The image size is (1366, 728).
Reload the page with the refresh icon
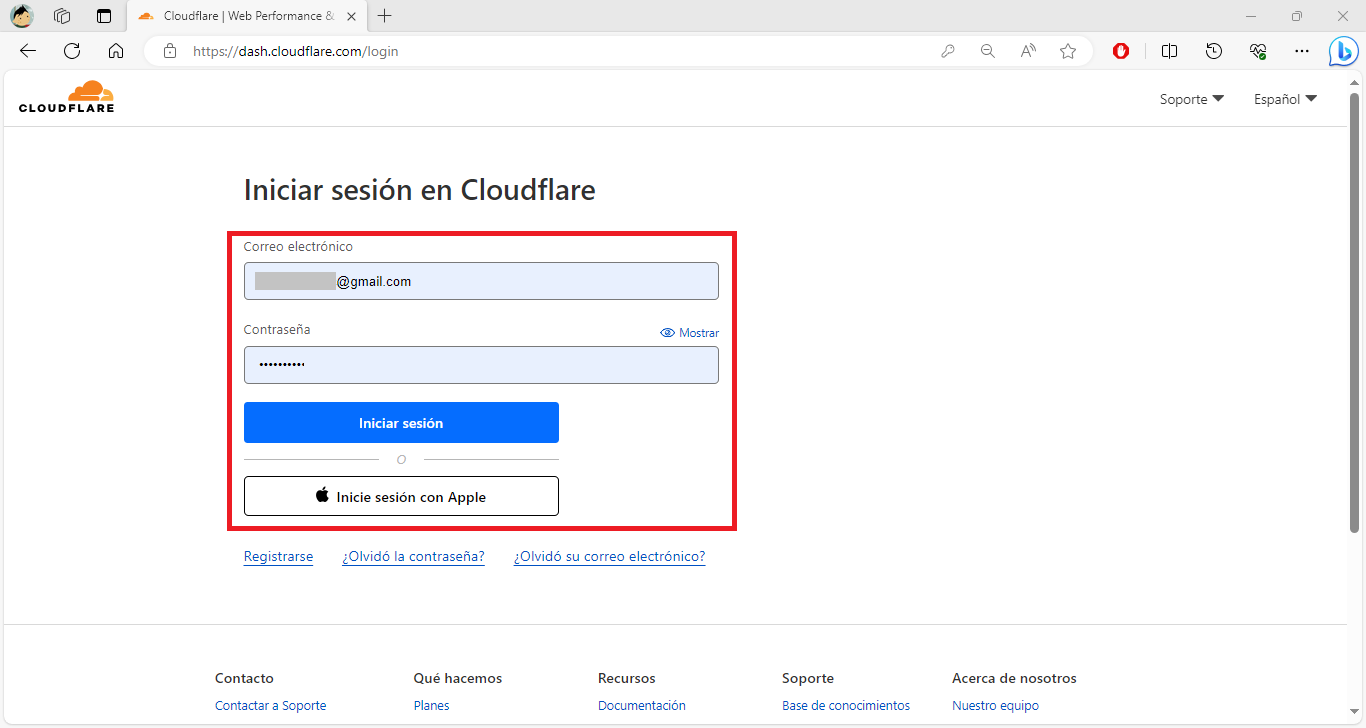[72, 51]
